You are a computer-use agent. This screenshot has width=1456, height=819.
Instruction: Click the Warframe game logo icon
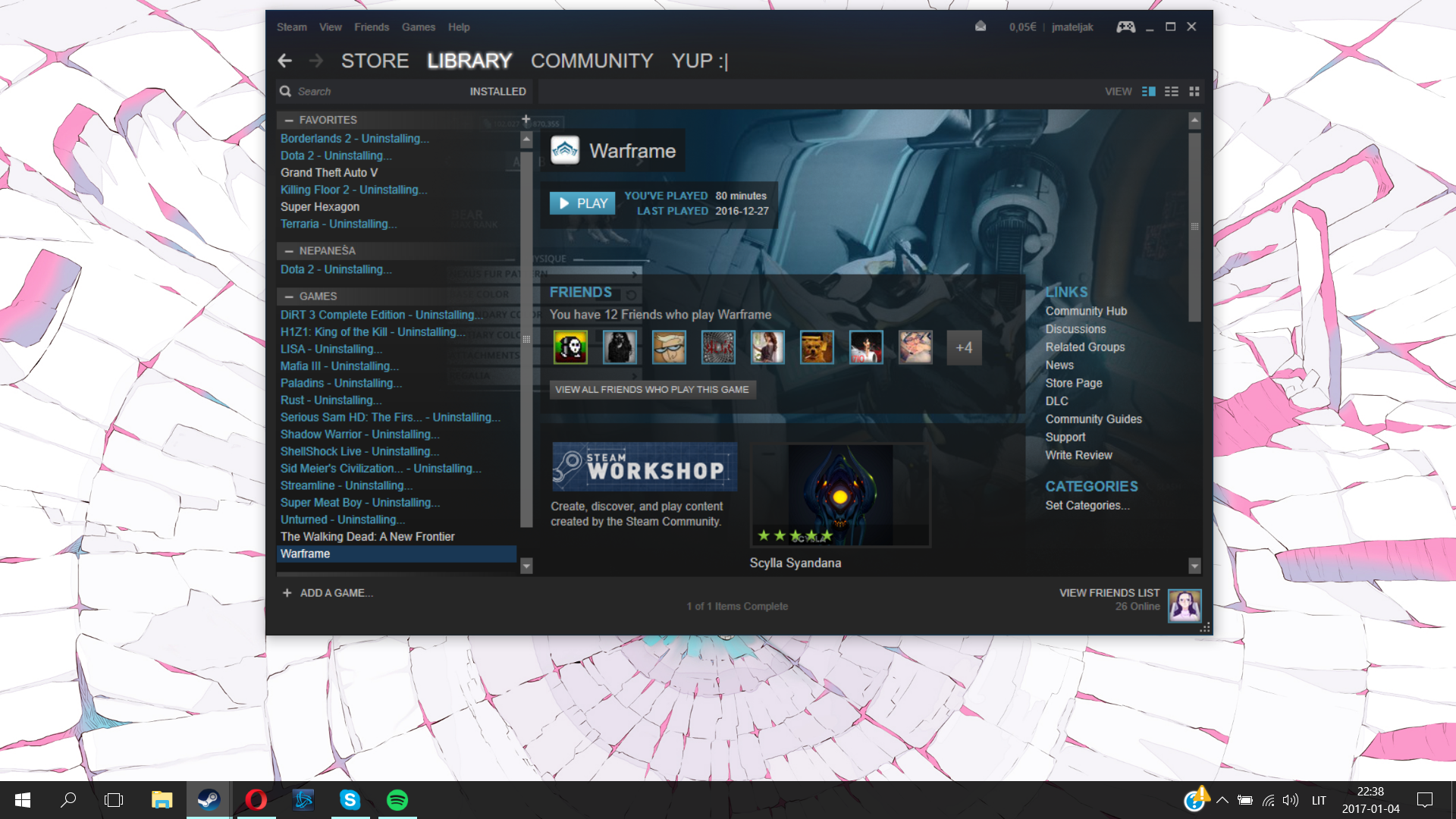coord(565,150)
